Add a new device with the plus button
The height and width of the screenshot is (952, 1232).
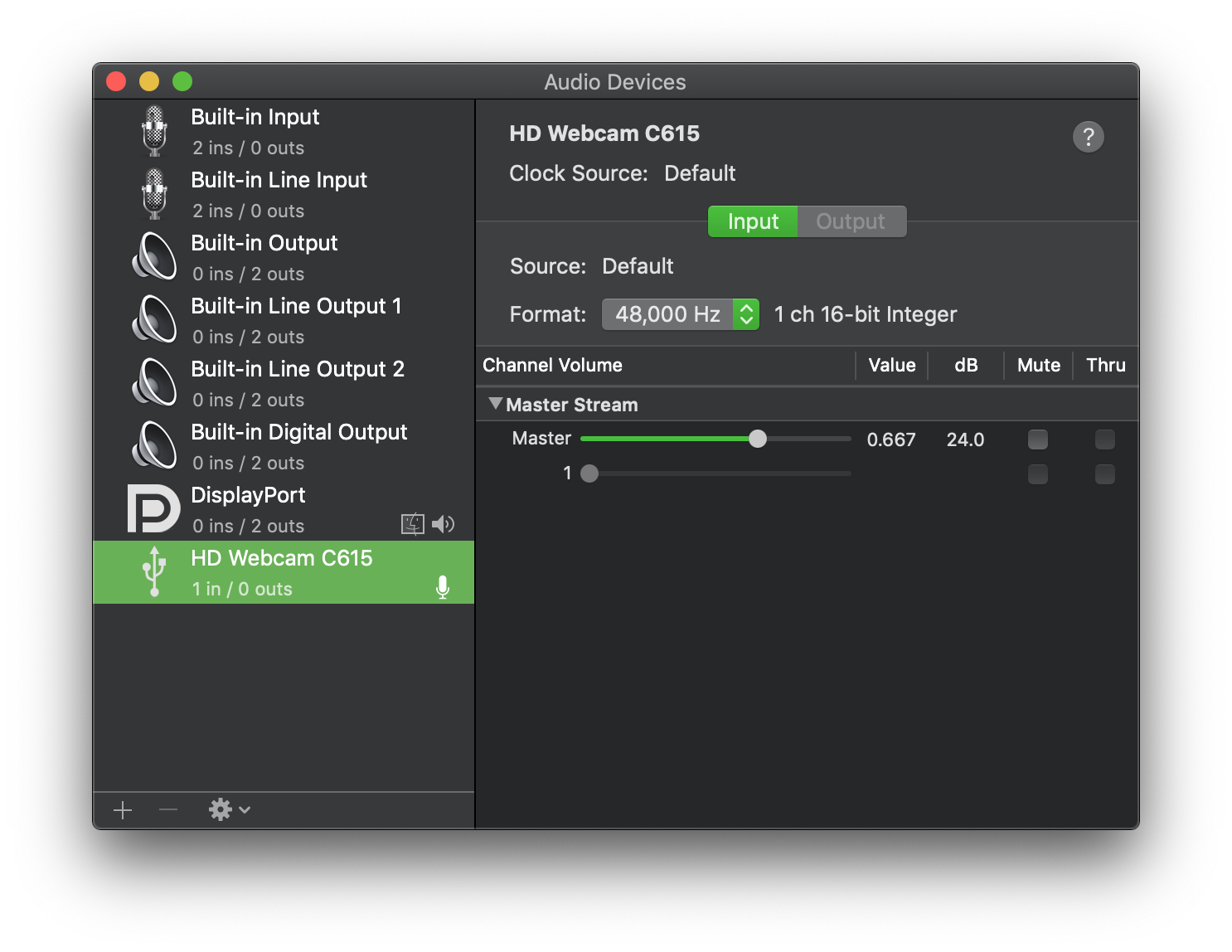(x=123, y=810)
